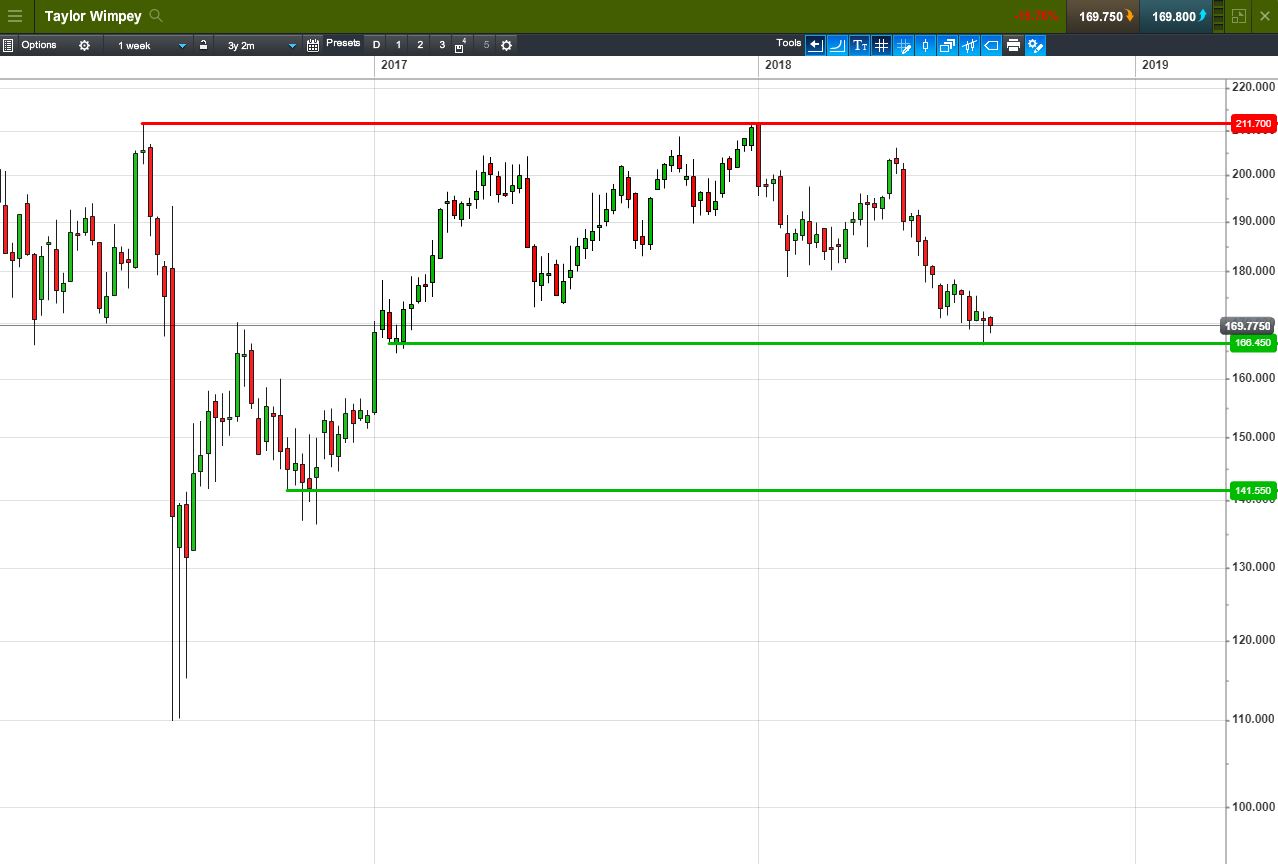Click the 2019 time axis label
This screenshot has width=1278, height=864.
(x=1155, y=65)
